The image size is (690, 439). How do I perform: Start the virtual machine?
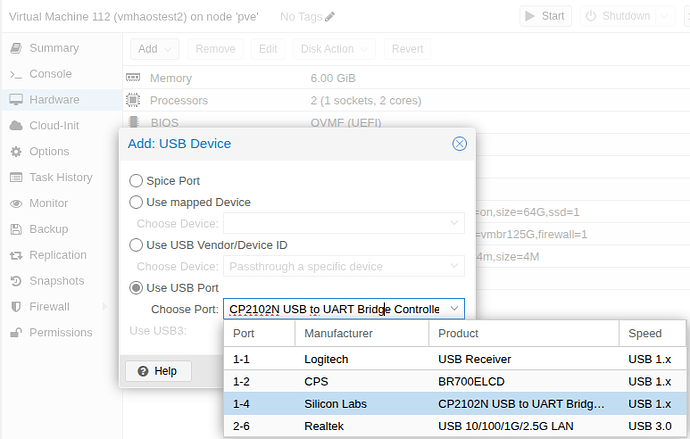pos(545,16)
